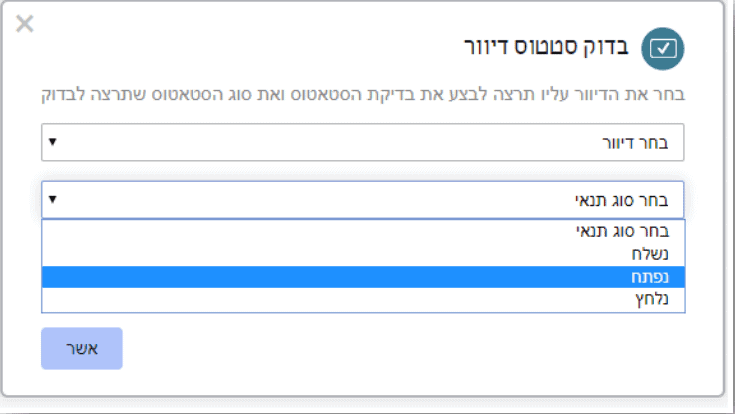Click the 'בדוק סטטוס דיוור' dialog title

(x=546, y=47)
